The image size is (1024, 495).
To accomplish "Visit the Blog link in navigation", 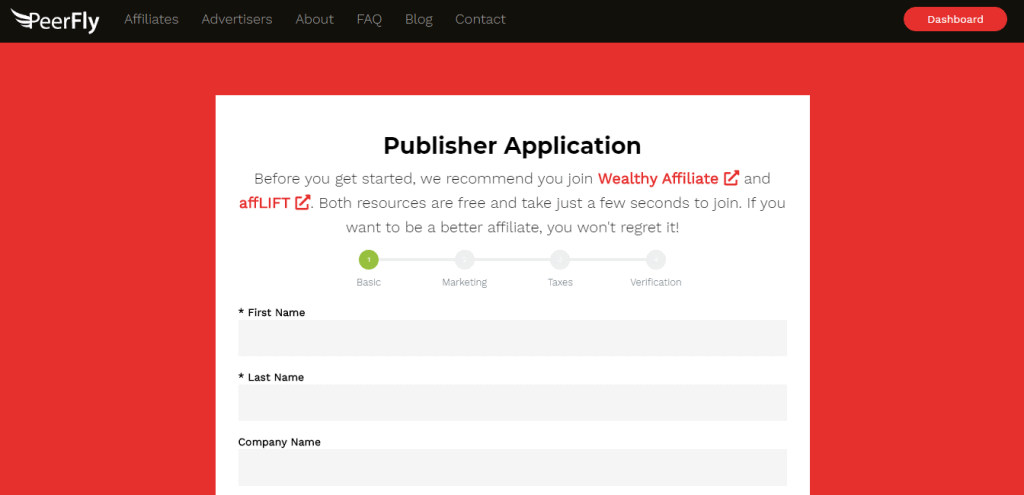I will click(x=419, y=20).
